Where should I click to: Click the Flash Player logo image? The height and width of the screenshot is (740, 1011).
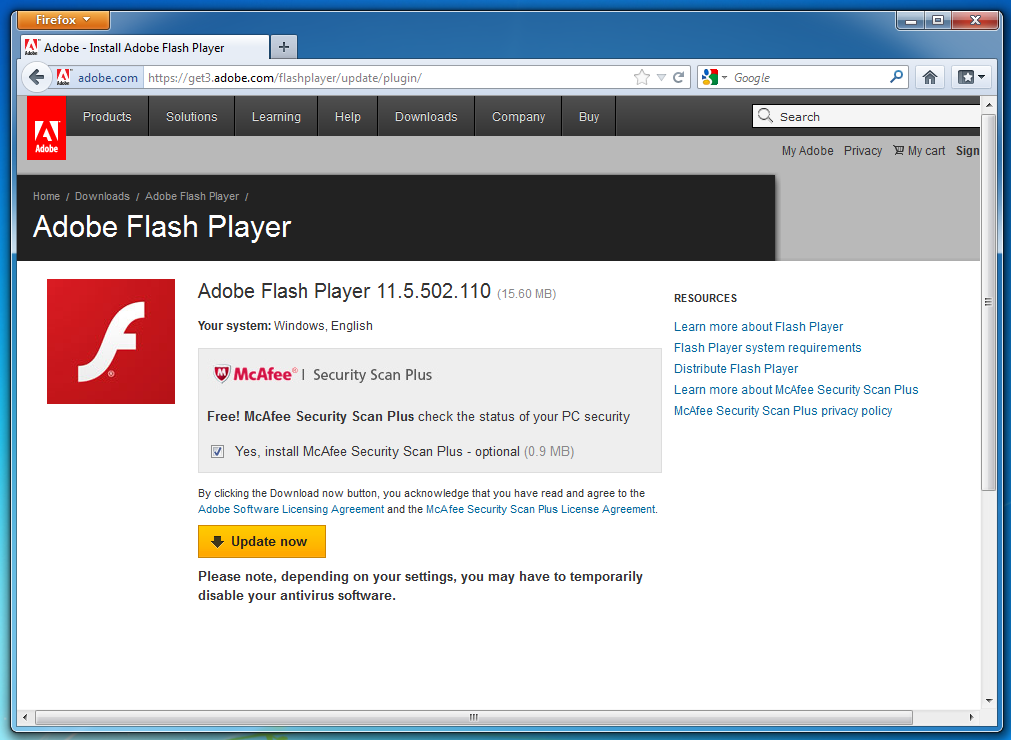[111, 341]
